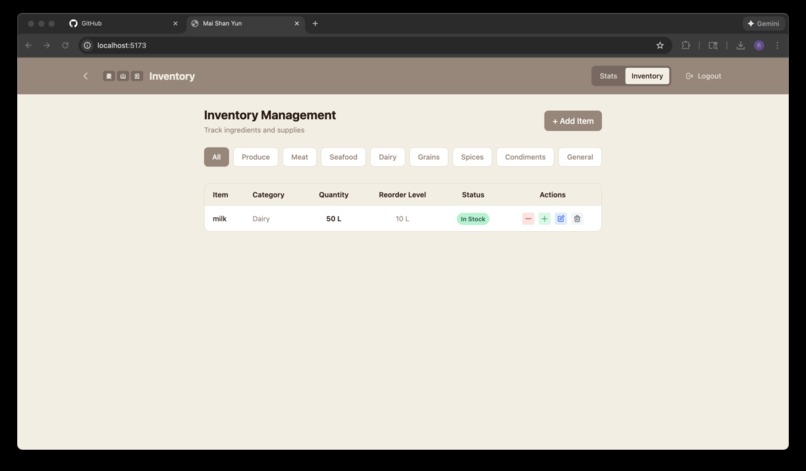View site information icon in address bar
806x471 pixels.
[x=87, y=45]
